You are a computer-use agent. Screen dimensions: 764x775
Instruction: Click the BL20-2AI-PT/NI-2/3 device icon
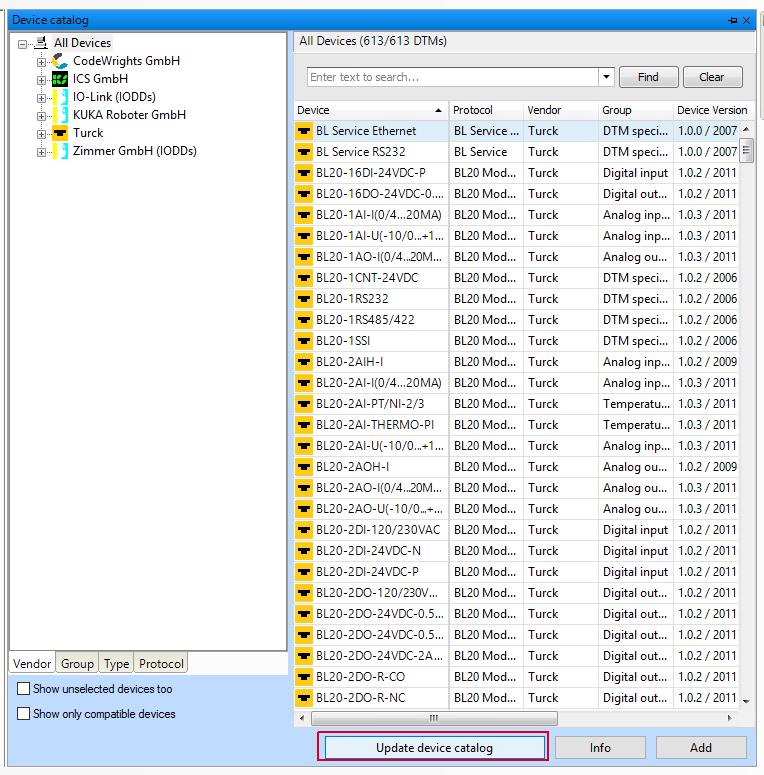[x=304, y=404]
